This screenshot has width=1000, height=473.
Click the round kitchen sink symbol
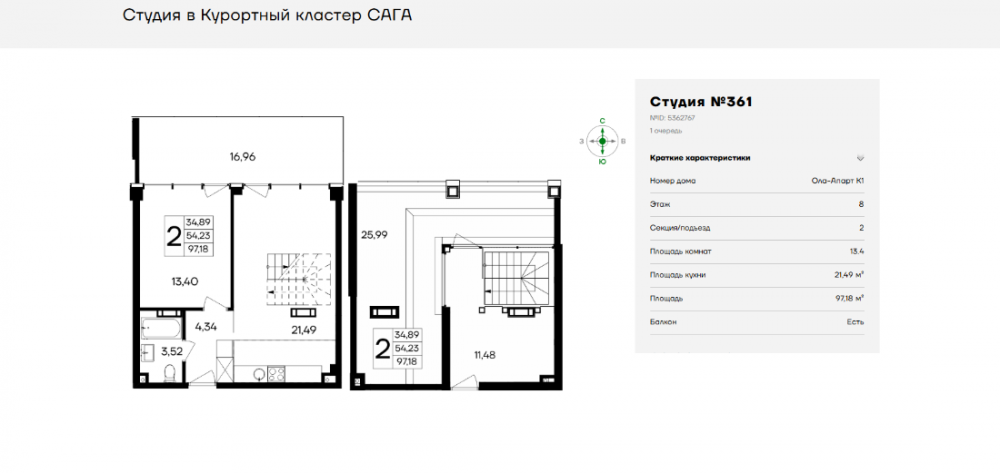(257, 374)
